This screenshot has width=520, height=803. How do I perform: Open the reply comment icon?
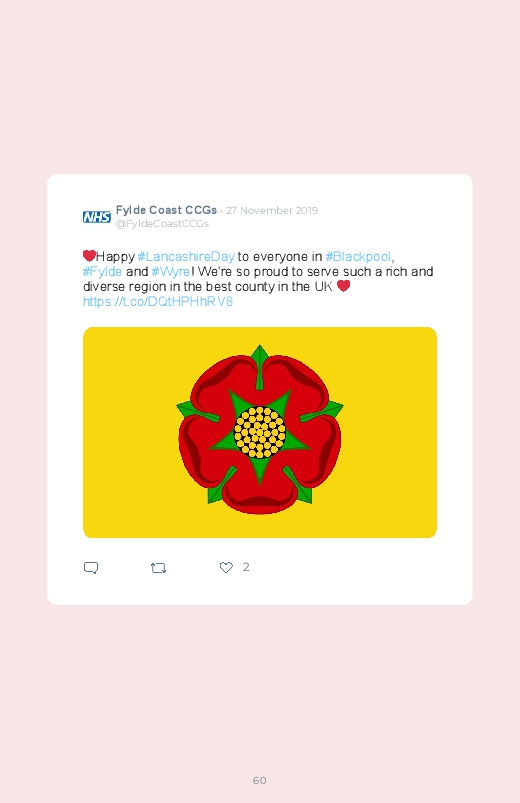tap(91, 567)
